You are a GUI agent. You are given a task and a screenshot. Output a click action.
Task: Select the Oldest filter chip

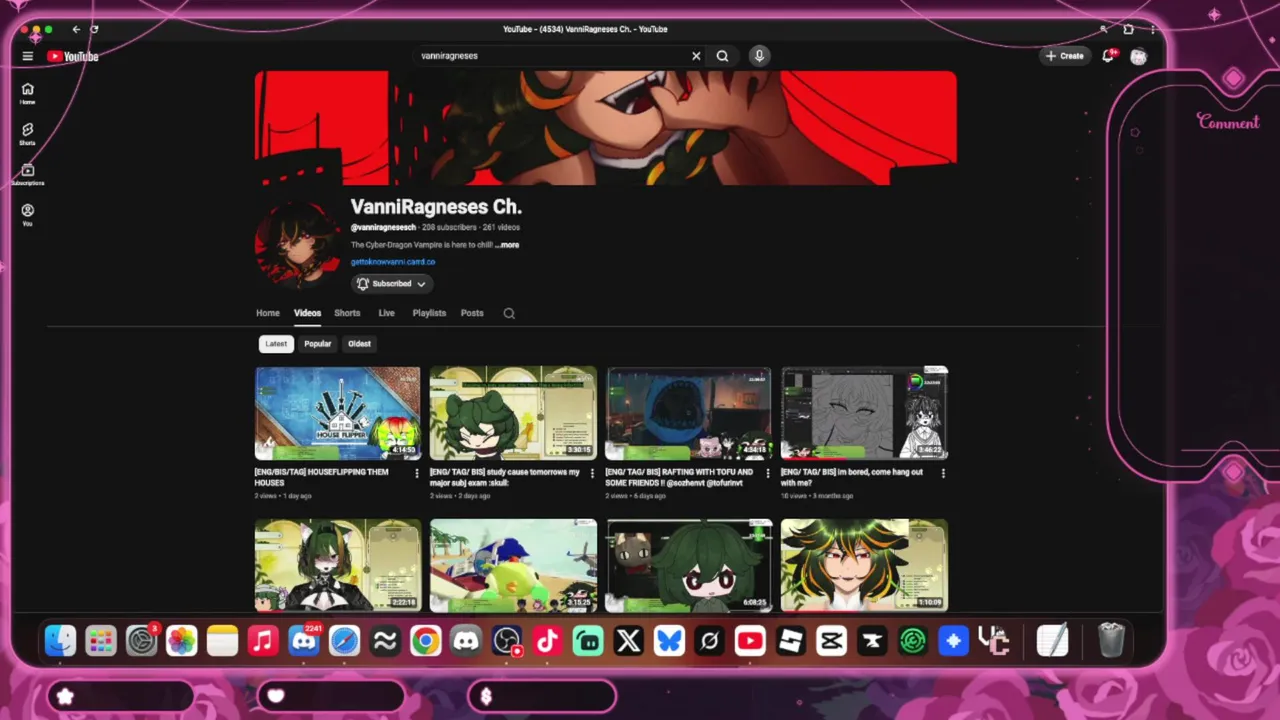tap(359, 344)
